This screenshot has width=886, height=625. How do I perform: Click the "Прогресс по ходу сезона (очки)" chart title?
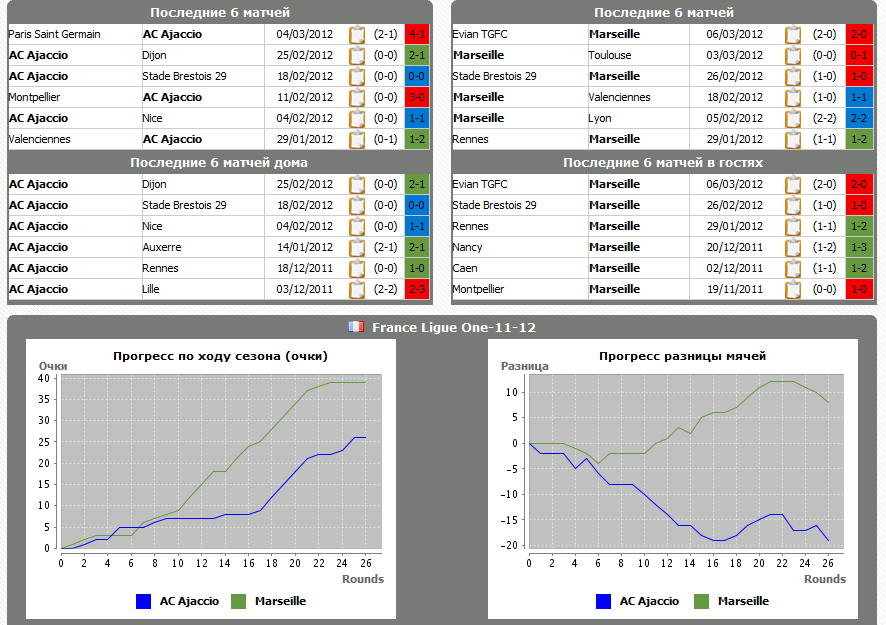(x=220, y=356)
